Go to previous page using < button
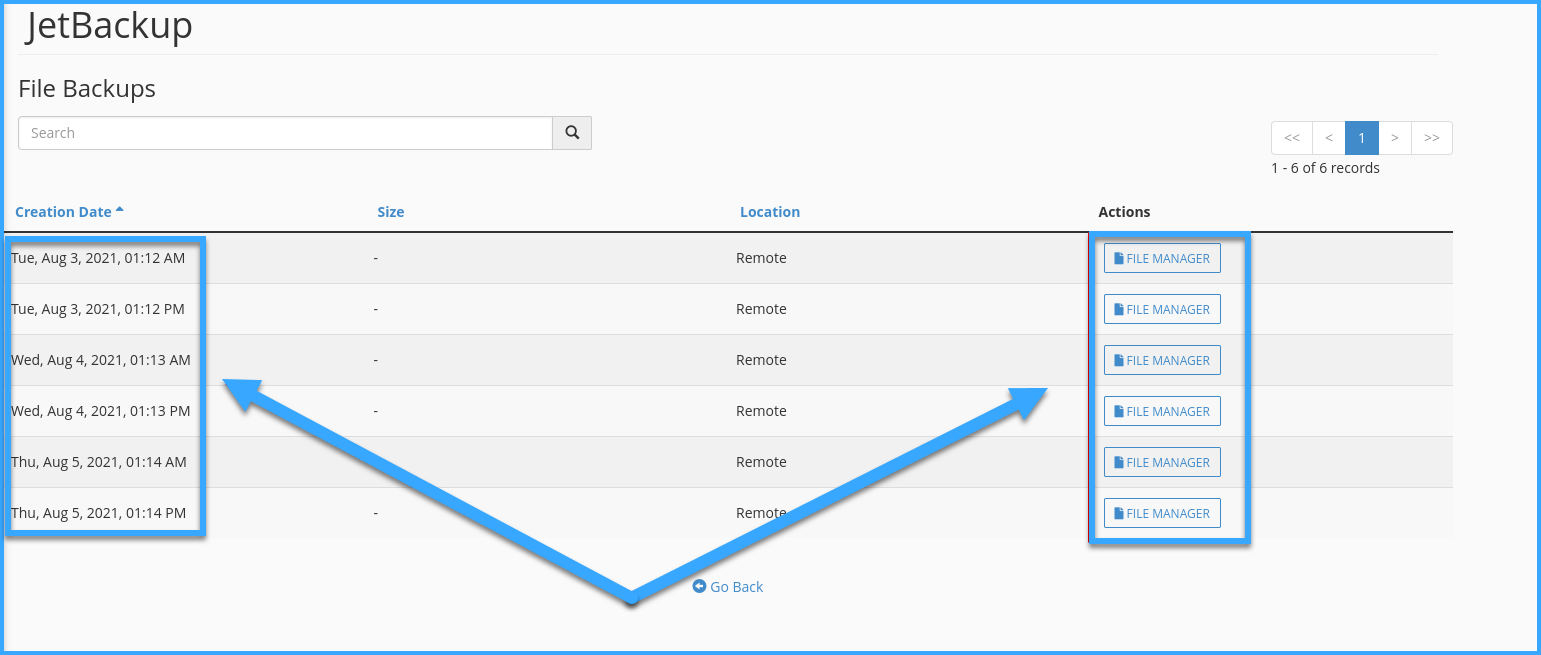1541x655 pixels. click(1329, 138)
